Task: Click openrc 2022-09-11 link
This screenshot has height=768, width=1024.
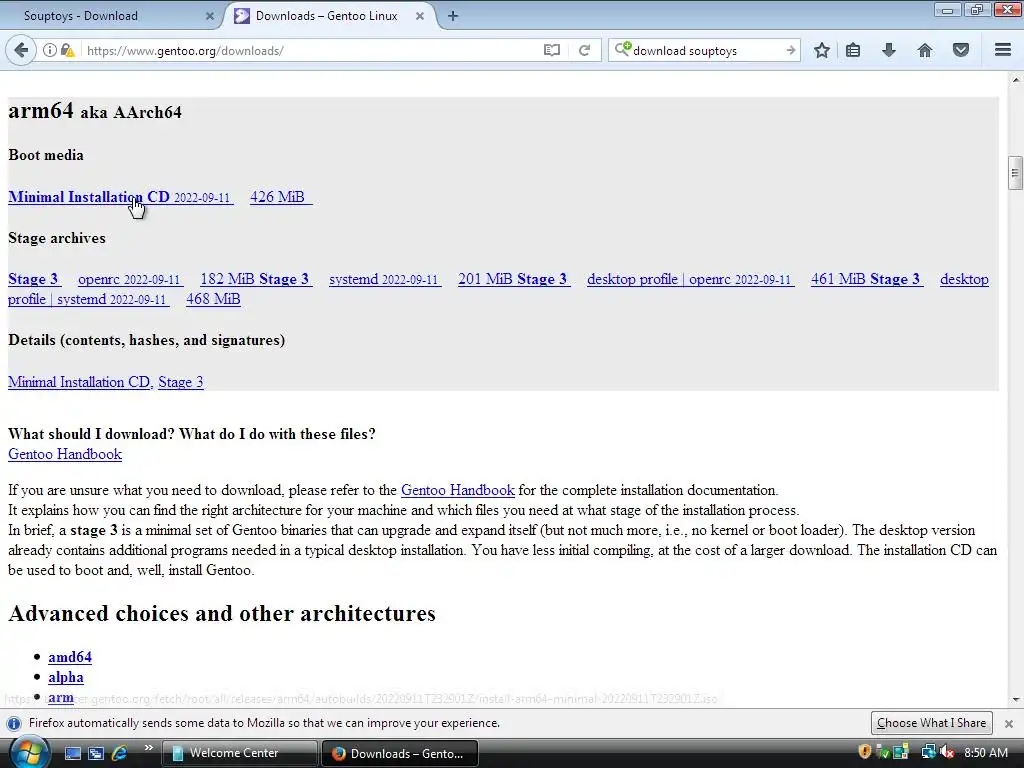Action: coord(130,279)
